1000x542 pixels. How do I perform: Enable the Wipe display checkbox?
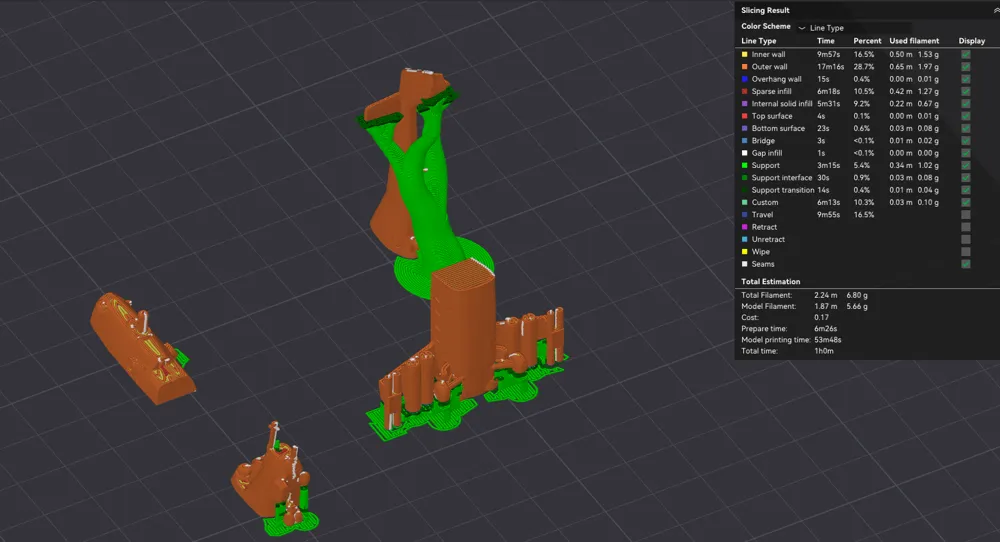pos(966,252)
